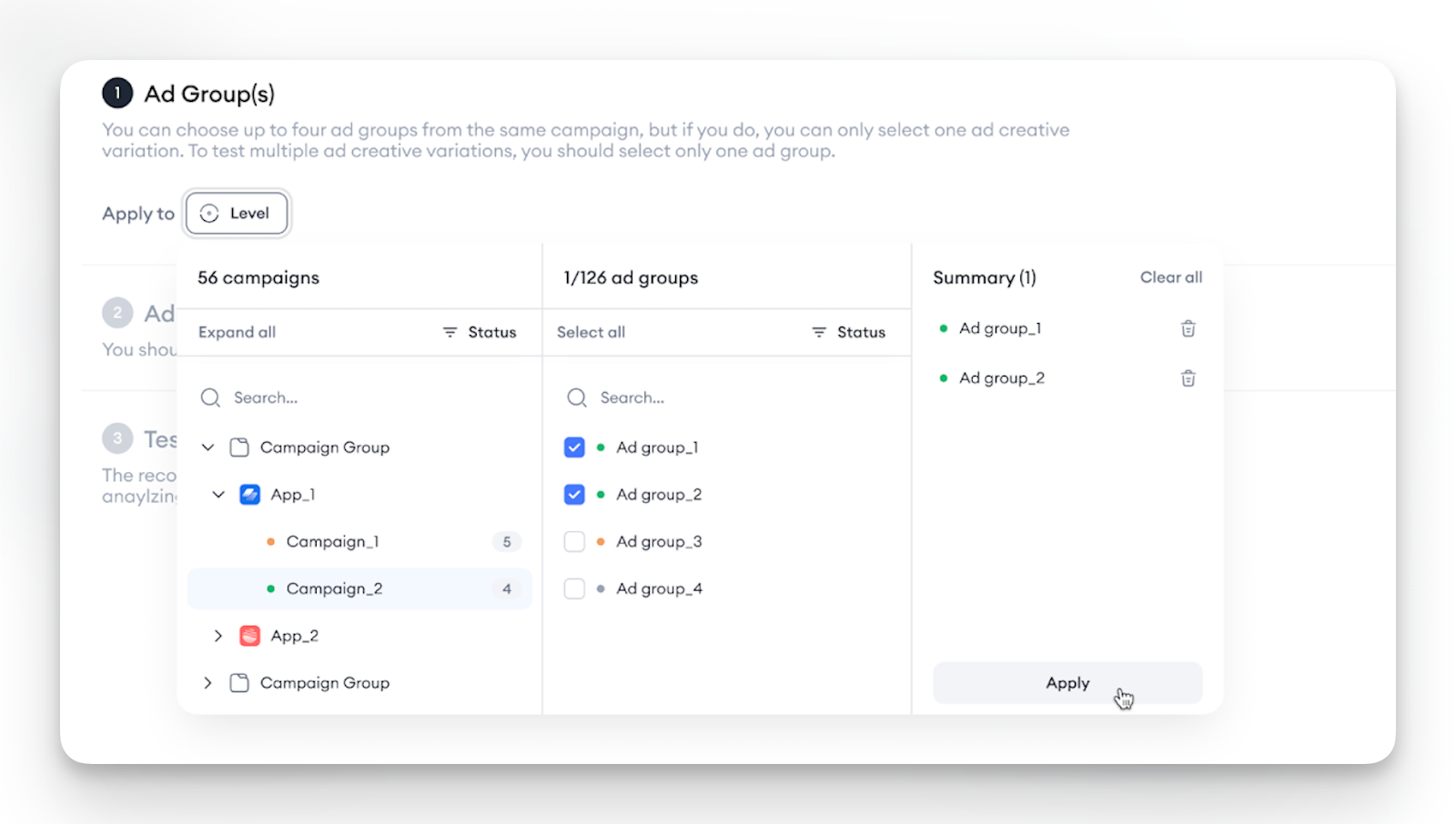This screenshot has height=824, width=1456.
Task: Open the campaigns Status filter
Action: 480,332
